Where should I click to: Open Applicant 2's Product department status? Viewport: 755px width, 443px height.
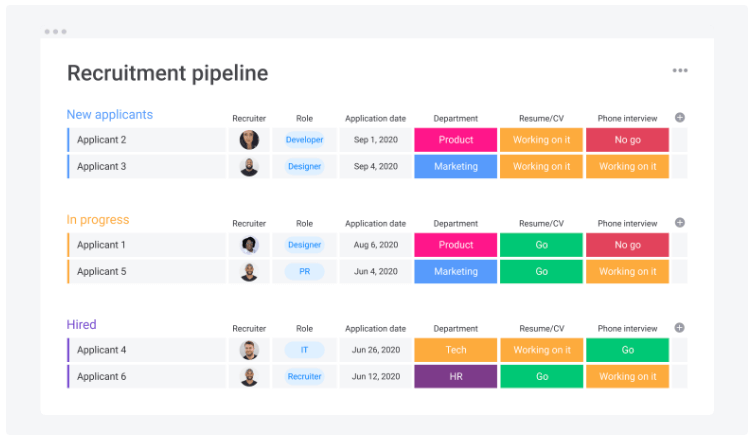coord(456,140)
